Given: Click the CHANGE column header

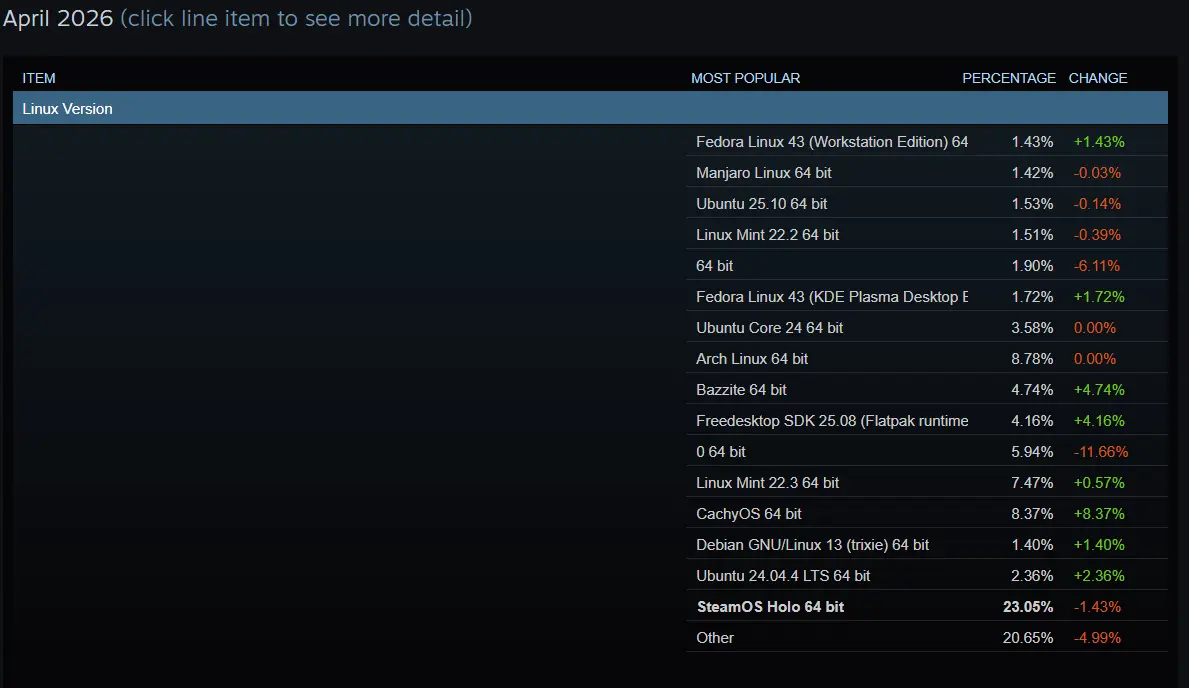Looking at the screenshot, I should 1098,78.
